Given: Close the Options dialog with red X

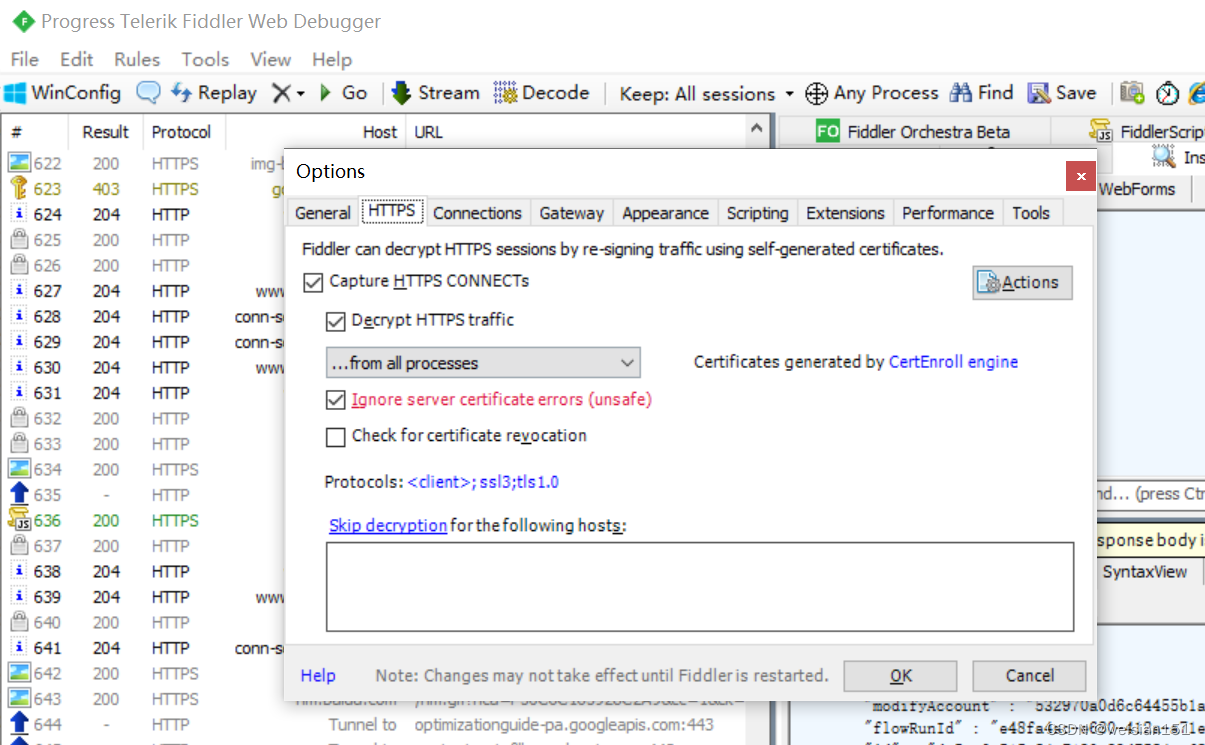Looking at the screenshot, I should click(1080, 176).
